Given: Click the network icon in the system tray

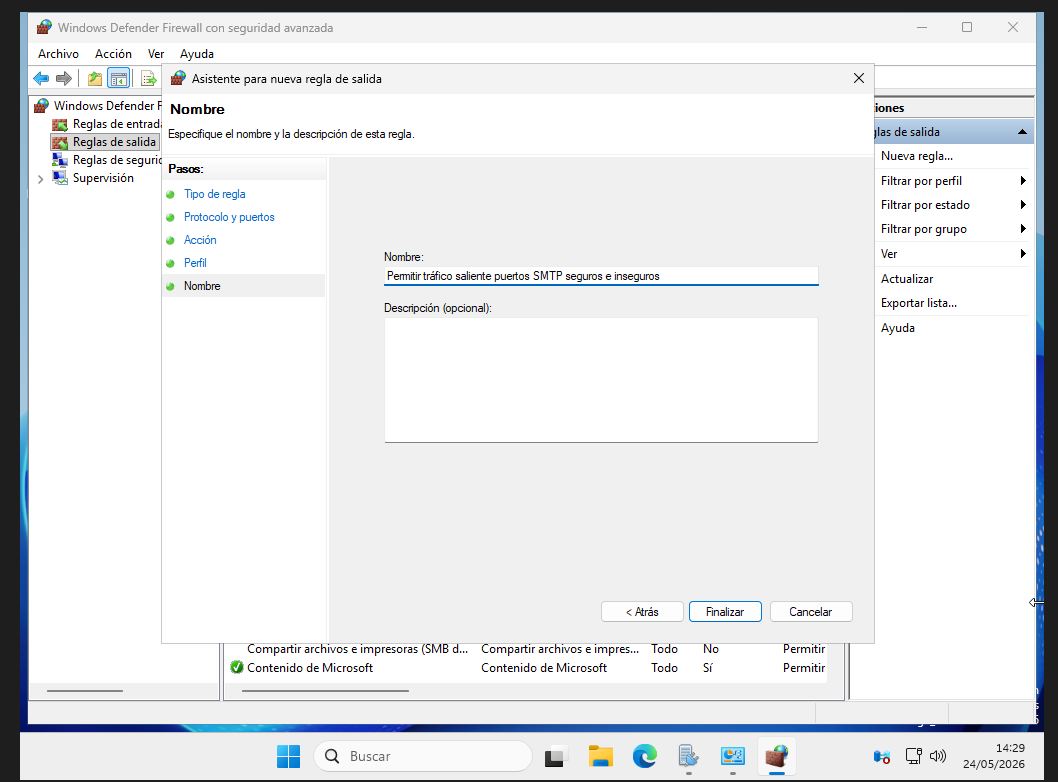Looking at the screenshot, I should (914, 756).
